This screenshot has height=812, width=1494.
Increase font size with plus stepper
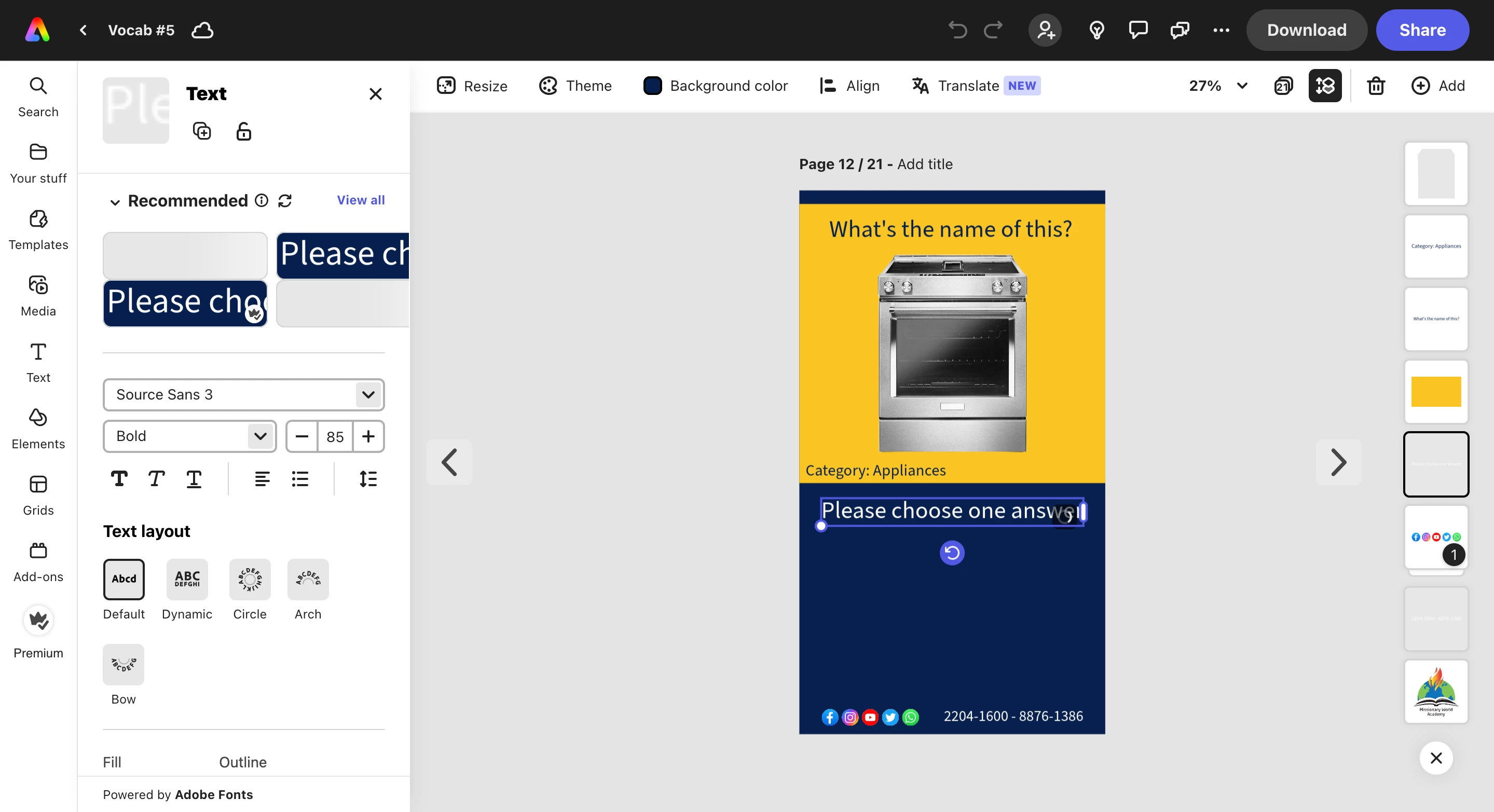click(x=368, y=436)
